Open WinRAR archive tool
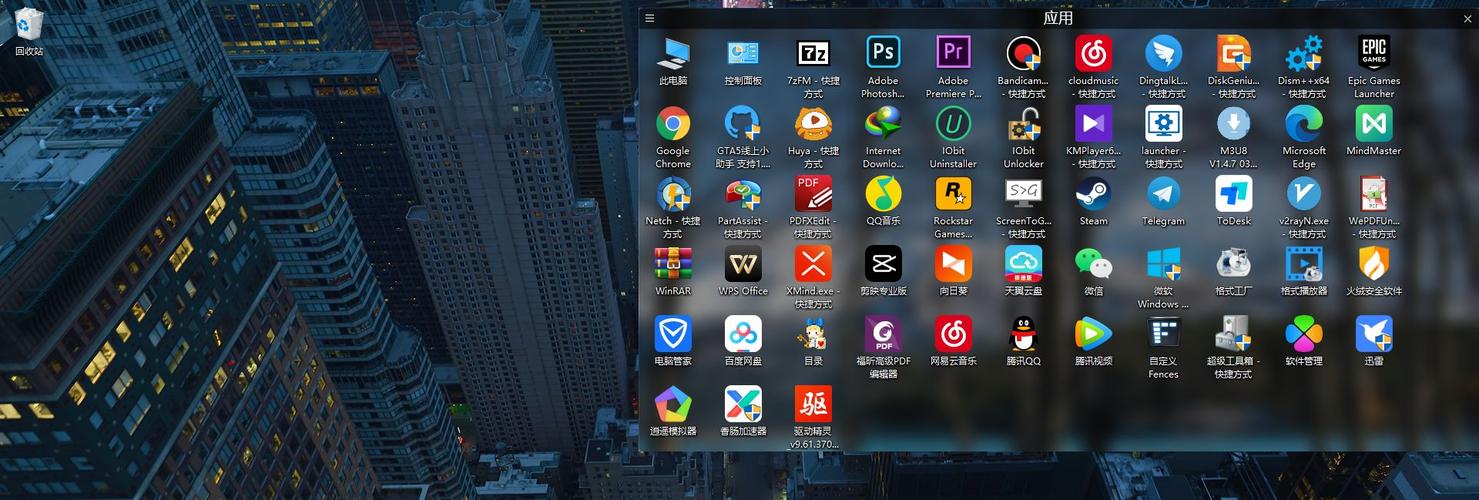 [673, 264]
